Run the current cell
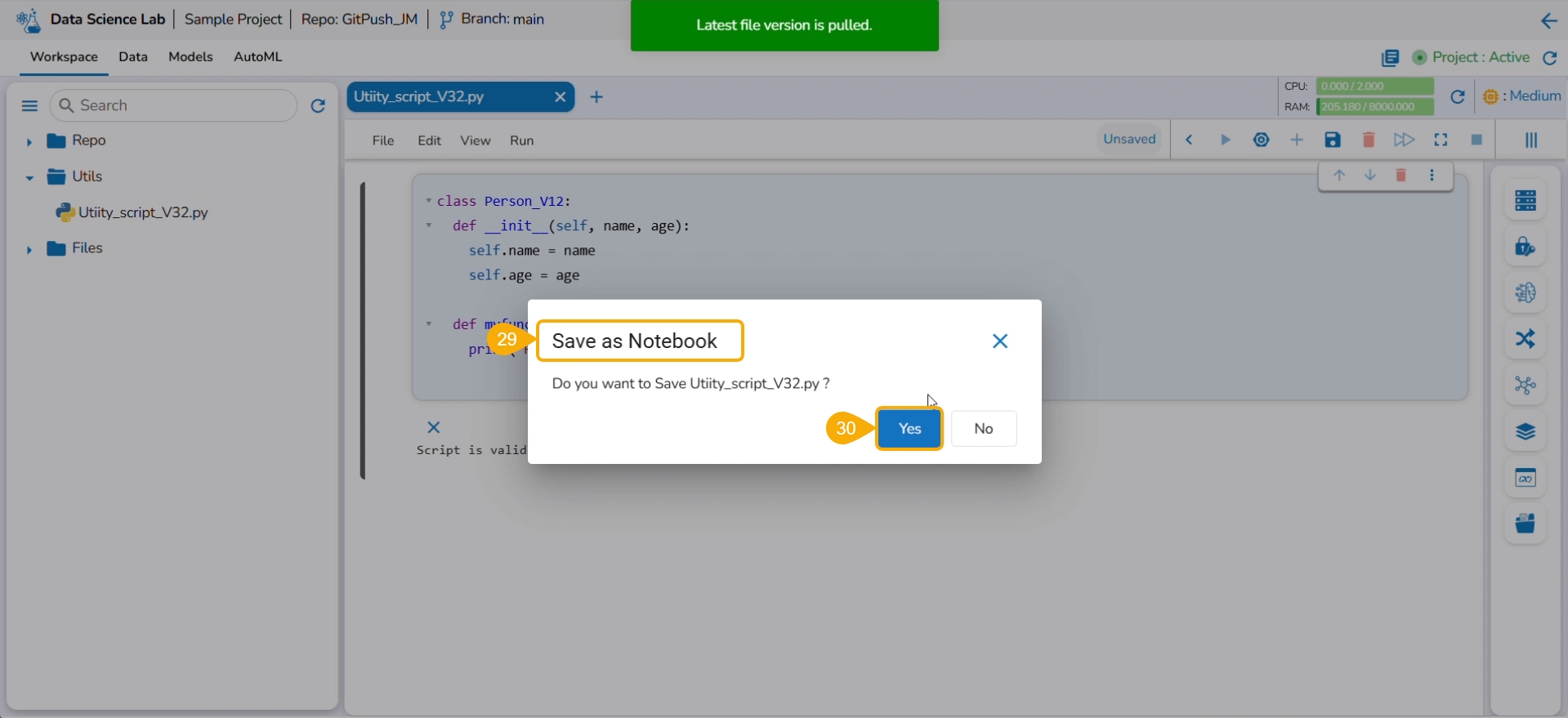The height and width of the screenshot is (718, 1568). (1226, 140)
